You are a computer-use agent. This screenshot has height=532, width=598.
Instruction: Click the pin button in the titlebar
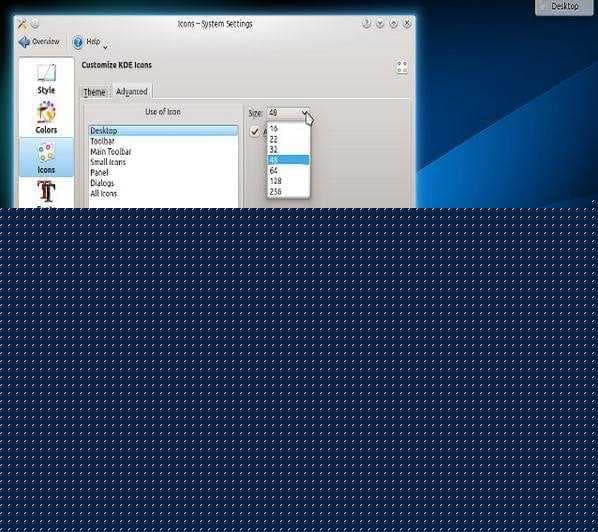point(35,24)
